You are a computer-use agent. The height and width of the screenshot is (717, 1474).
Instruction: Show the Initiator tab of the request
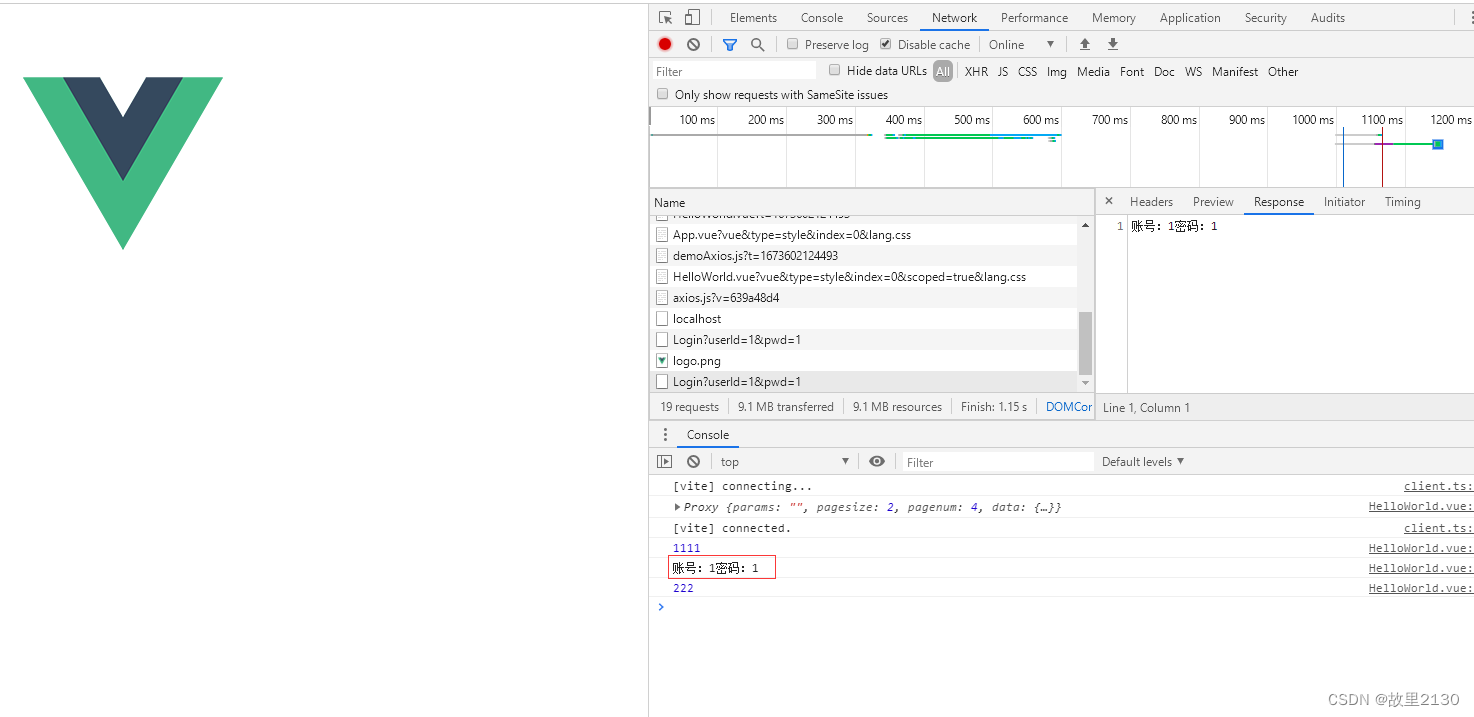pos(1344,201)
